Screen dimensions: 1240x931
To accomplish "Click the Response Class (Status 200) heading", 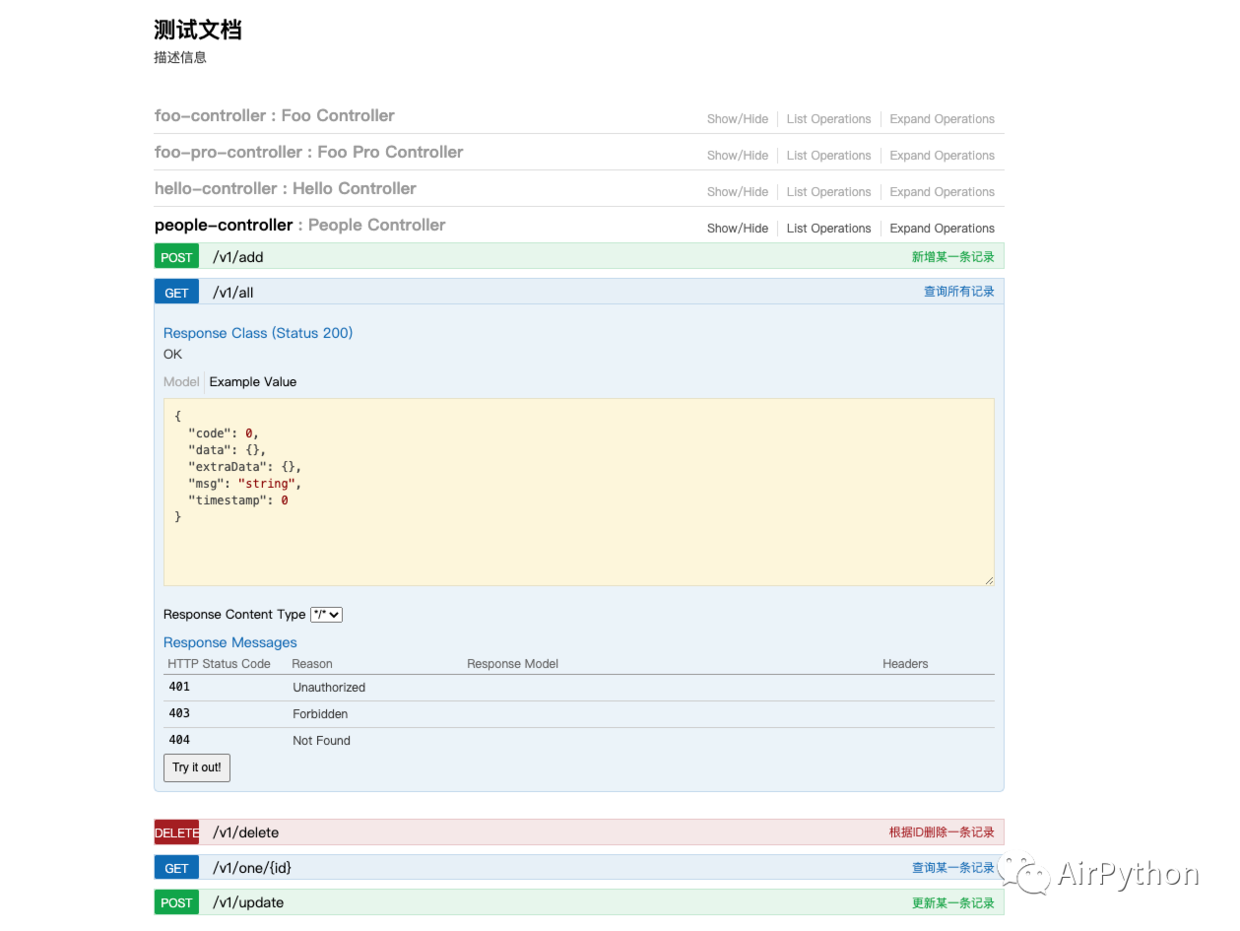I will point(258,333).
